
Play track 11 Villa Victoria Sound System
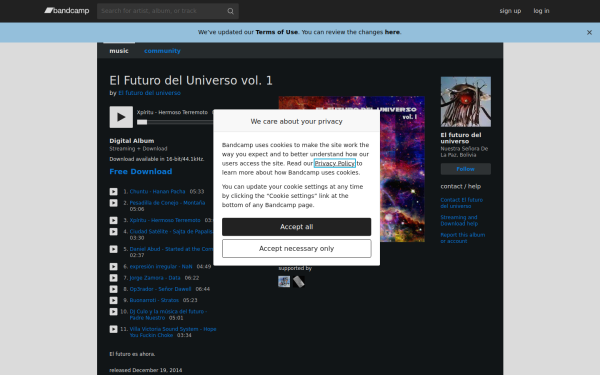[x=114, y=329]
